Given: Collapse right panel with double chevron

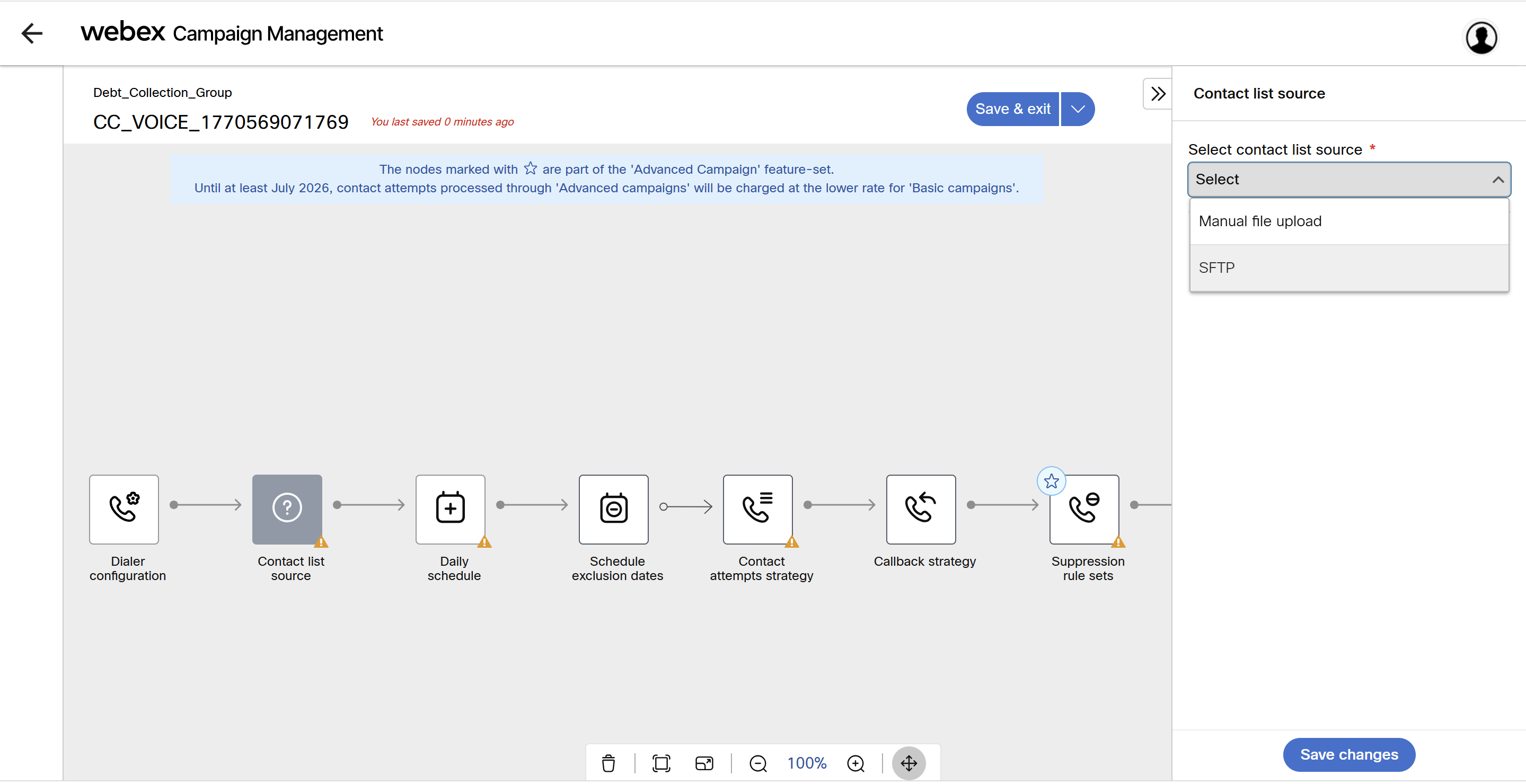Looking at the screenshot, I should point(1157,94).
